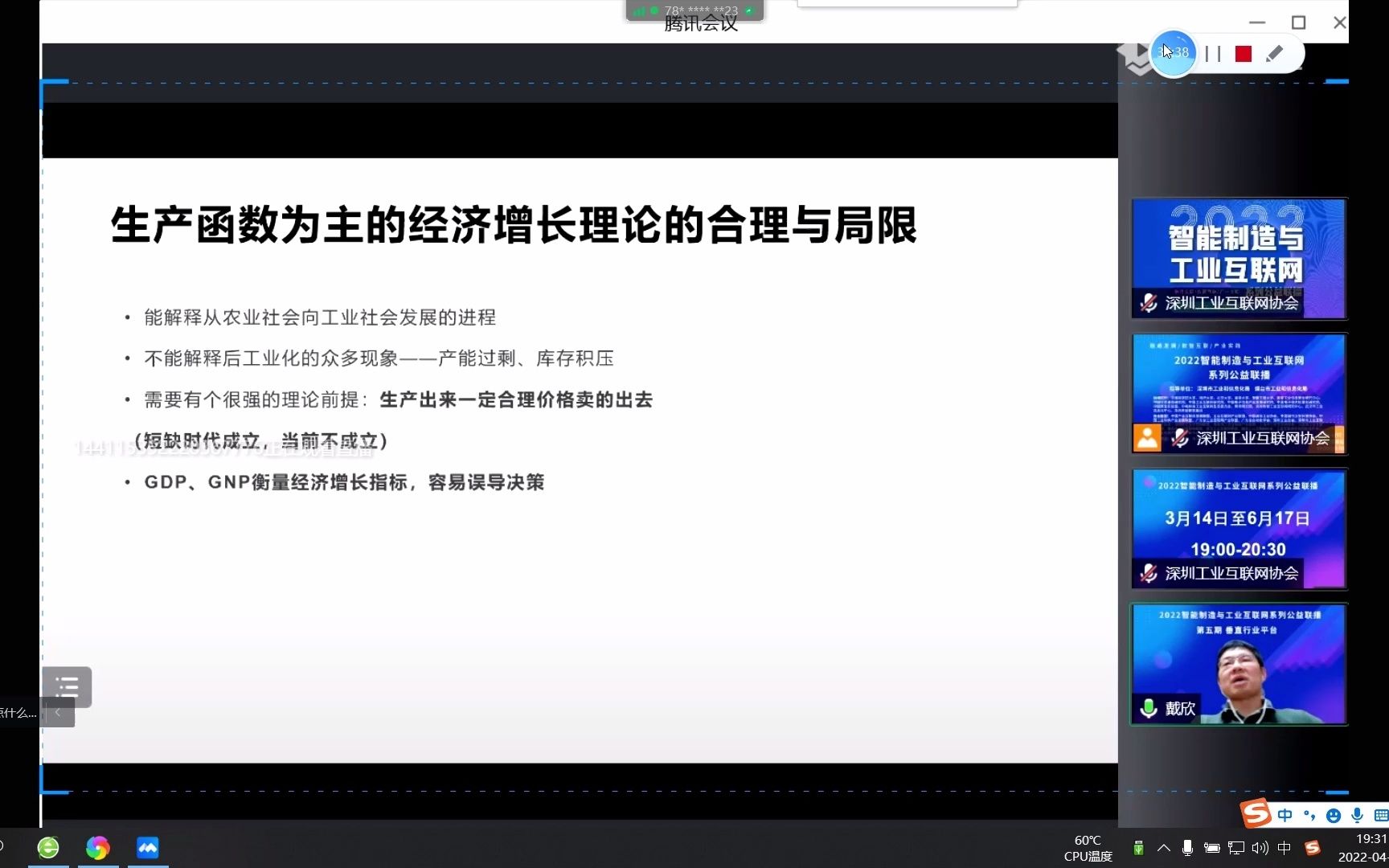Expand hidden tray icons with the chevron

(x=1163, y=847)
